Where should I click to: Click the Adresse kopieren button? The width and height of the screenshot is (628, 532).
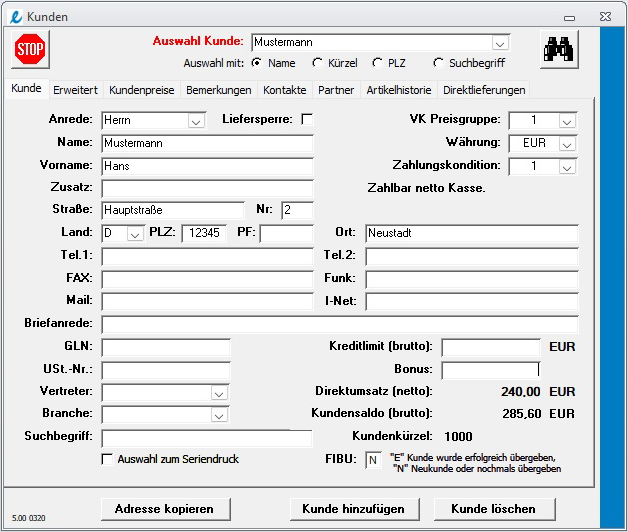coord(166,509)
